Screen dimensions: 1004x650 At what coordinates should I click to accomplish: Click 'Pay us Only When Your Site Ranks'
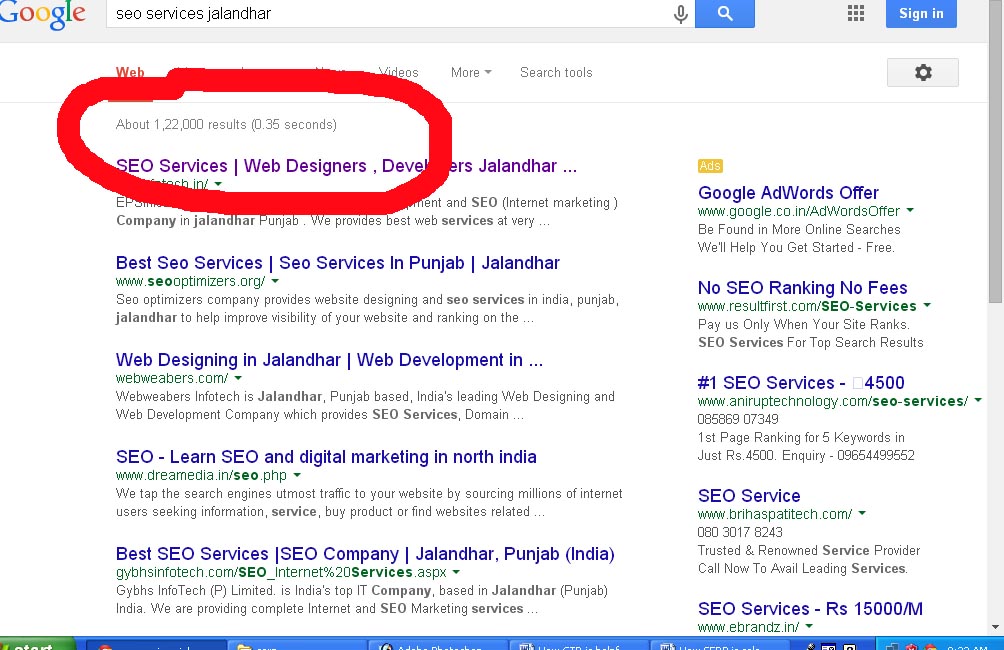[x=804, y=324]
